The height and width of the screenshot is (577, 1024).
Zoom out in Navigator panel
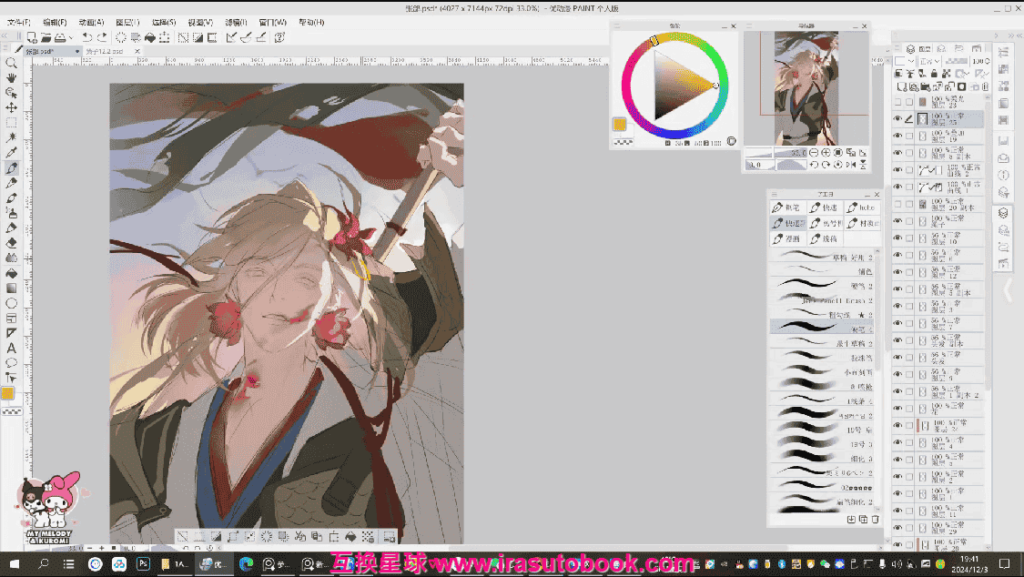[814, 152]
